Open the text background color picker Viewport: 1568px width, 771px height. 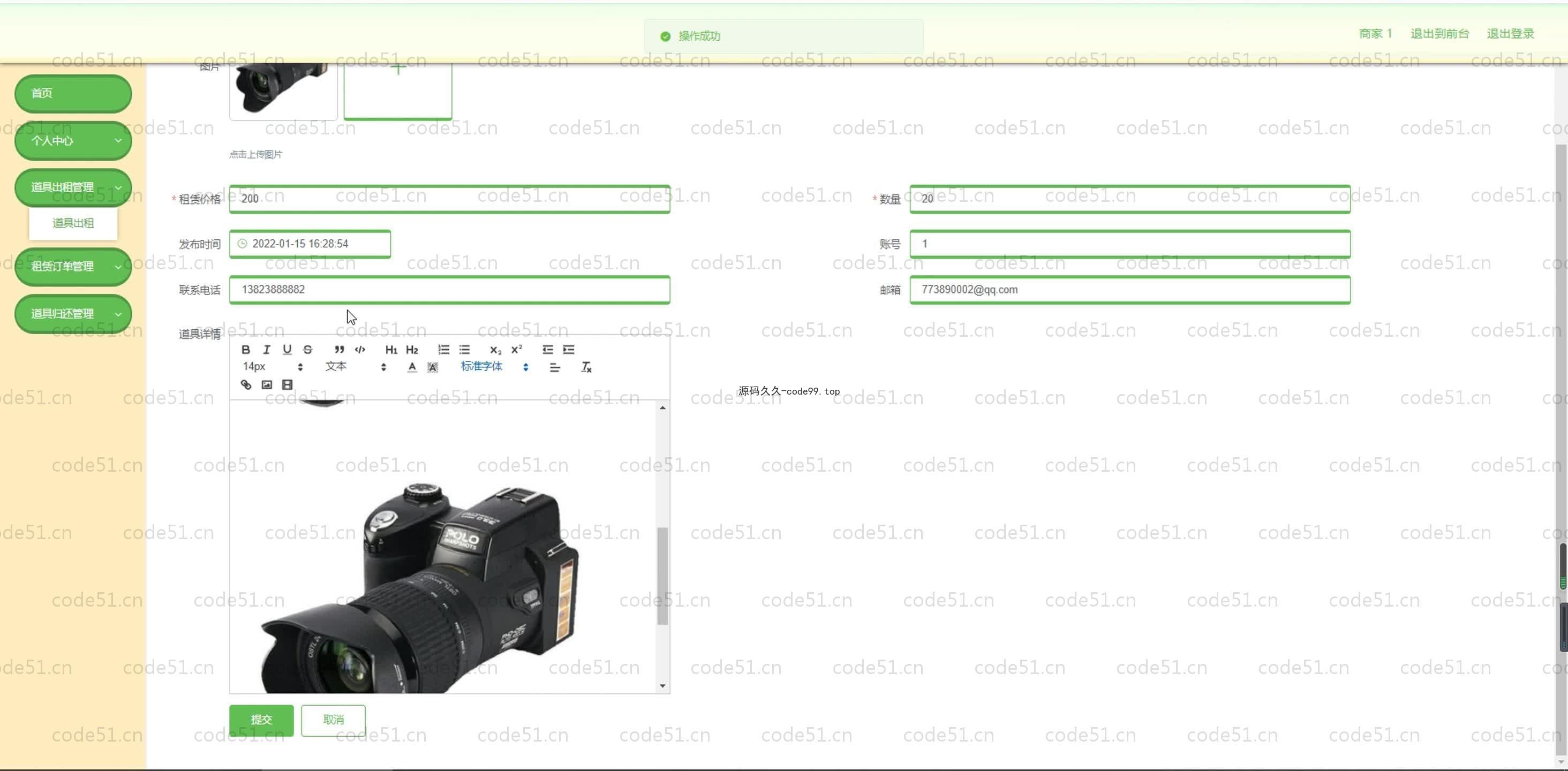(x=433, y=367)
